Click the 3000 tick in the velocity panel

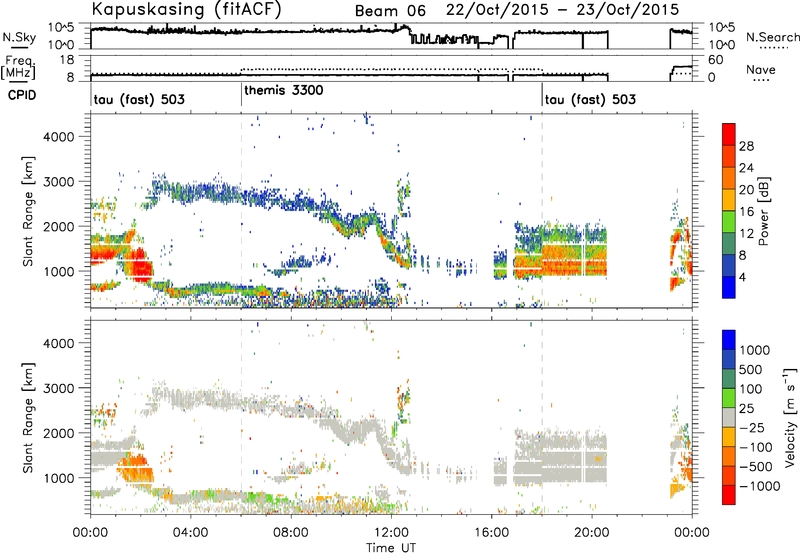(x=58, y=388)
